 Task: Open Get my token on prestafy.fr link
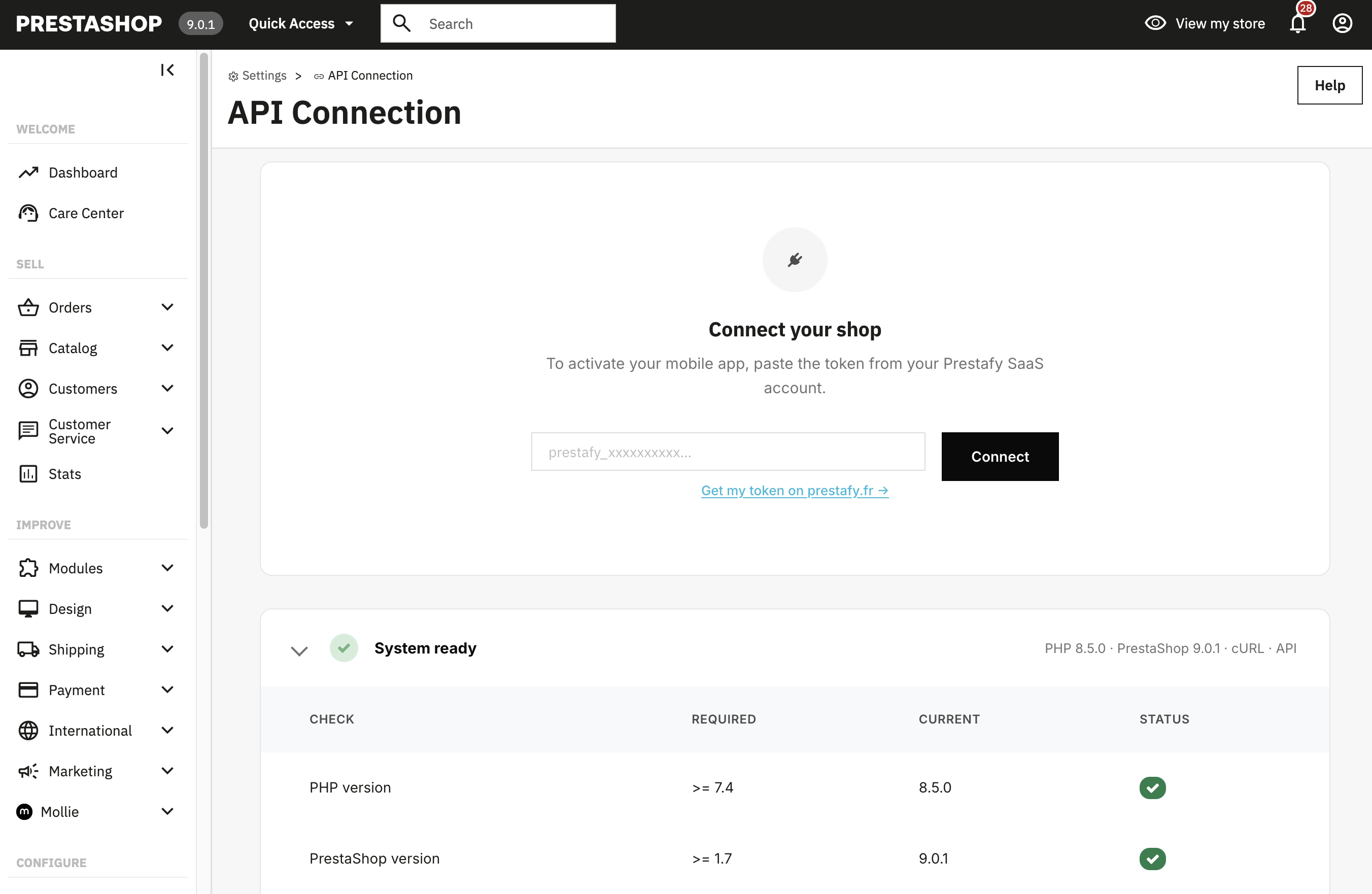point(795,491)
